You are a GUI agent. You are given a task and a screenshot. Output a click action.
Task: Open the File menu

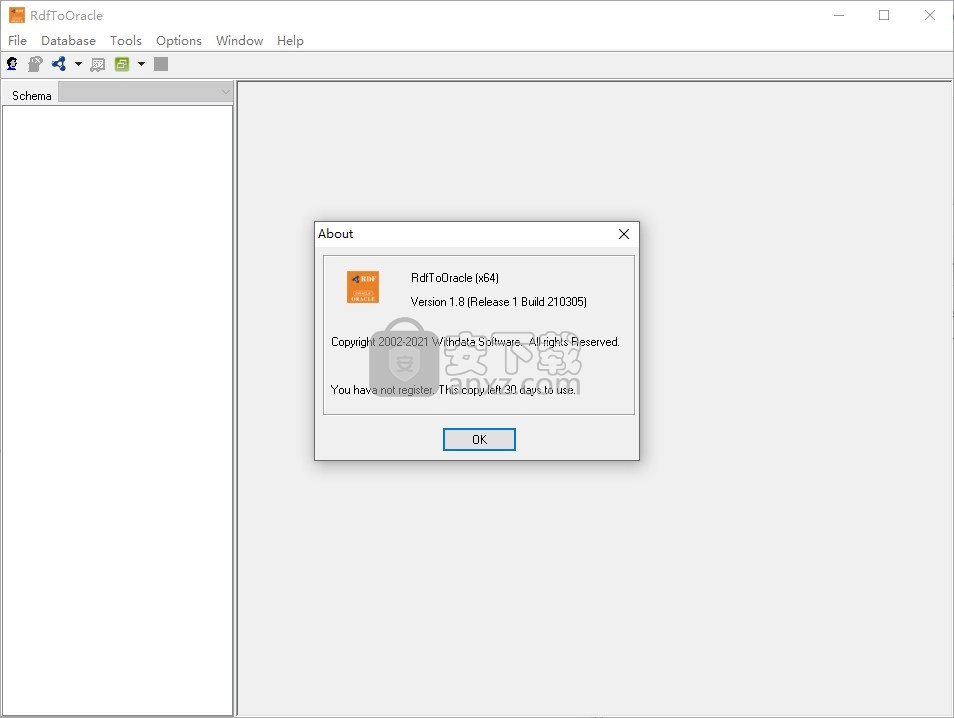[x=17, y=40]
